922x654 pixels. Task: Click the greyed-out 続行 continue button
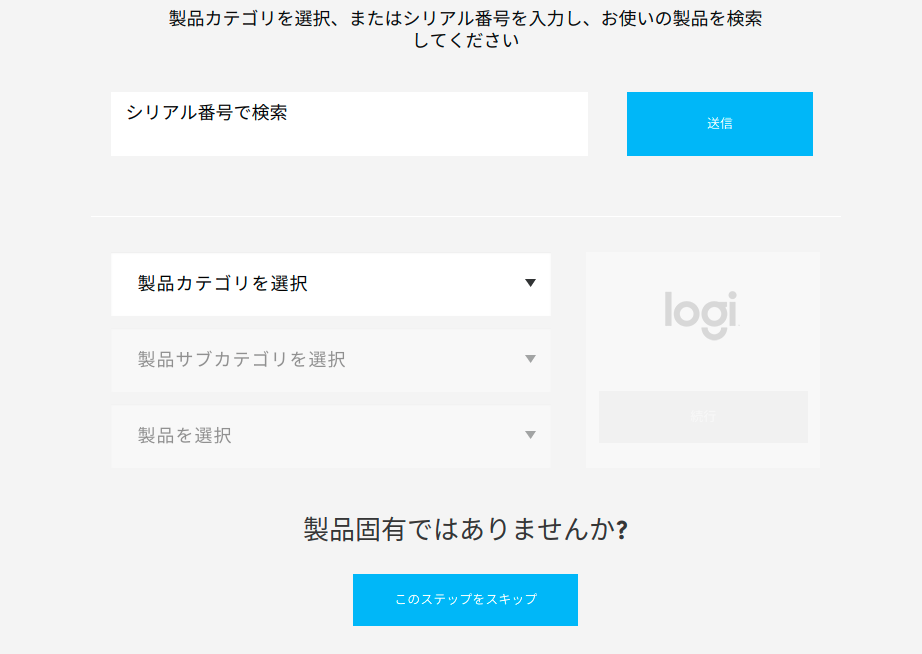[x=703, y=417]
